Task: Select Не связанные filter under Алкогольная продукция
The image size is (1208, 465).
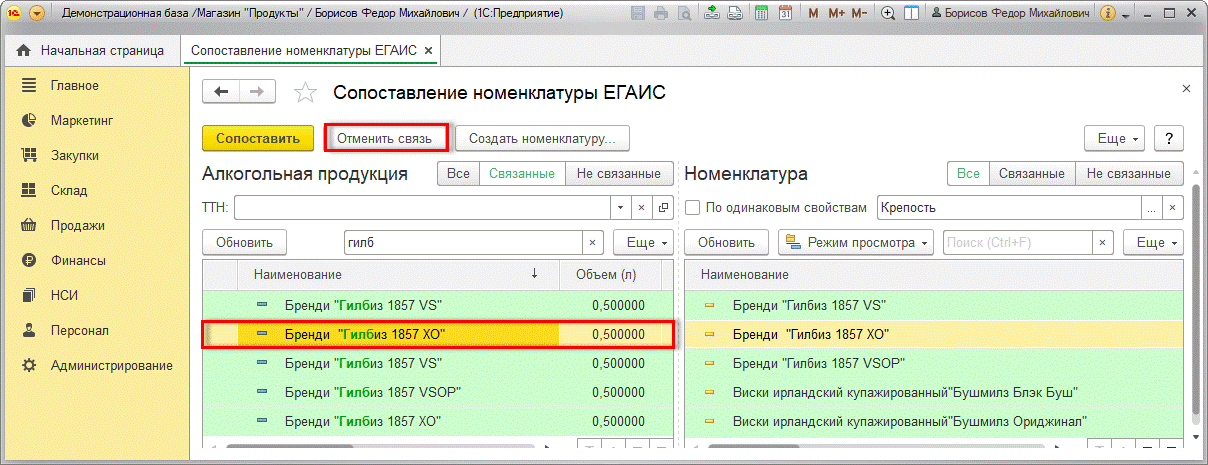Action: pos(618,173)
